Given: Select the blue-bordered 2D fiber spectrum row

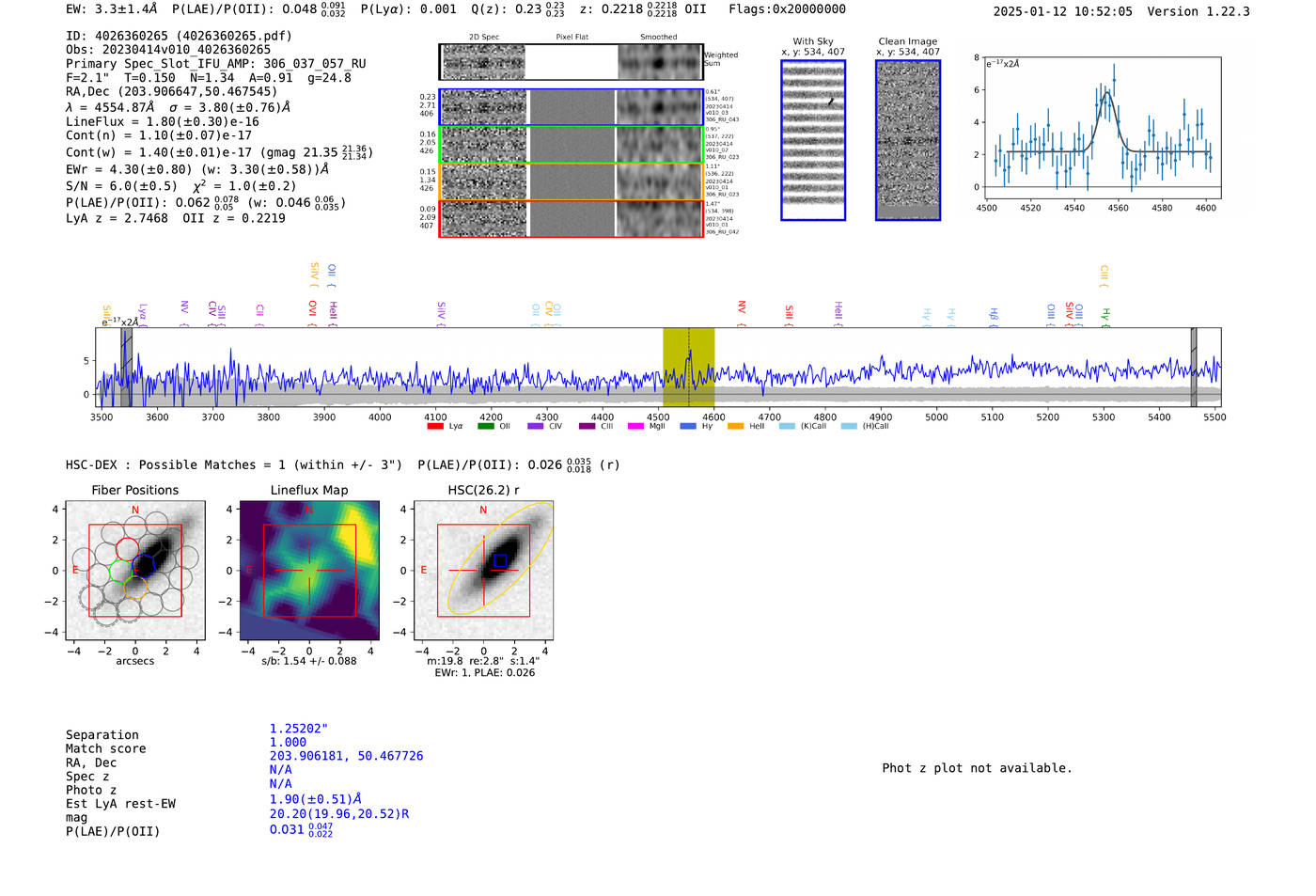Looking at the screenshot, I should (x=572, y=107).
